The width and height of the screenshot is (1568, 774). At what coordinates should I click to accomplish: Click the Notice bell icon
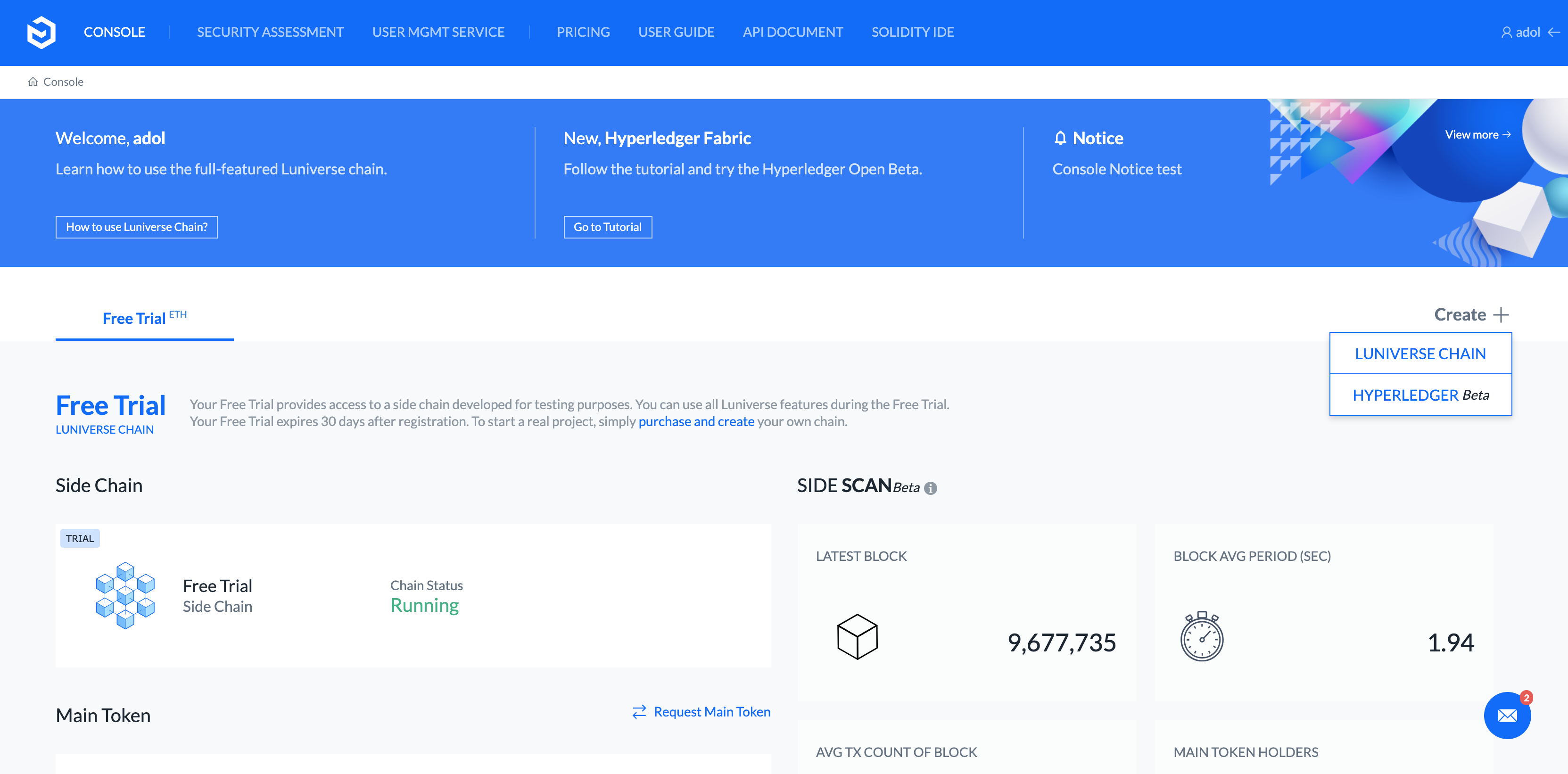1060,138
